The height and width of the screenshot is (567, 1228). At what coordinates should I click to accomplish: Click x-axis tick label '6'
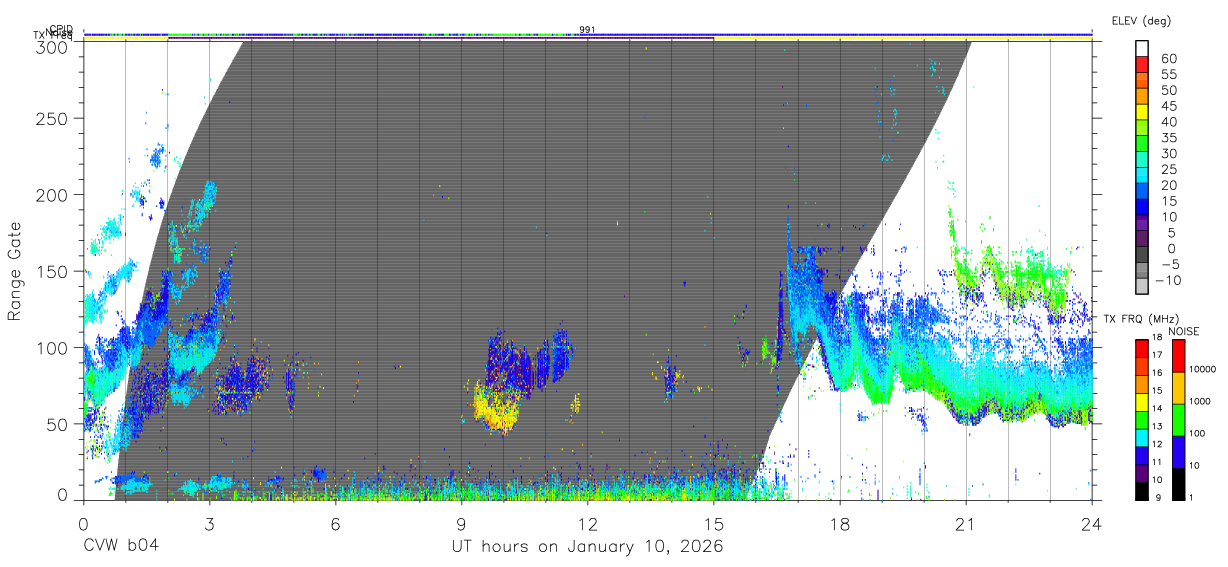[x=335, y=523]
